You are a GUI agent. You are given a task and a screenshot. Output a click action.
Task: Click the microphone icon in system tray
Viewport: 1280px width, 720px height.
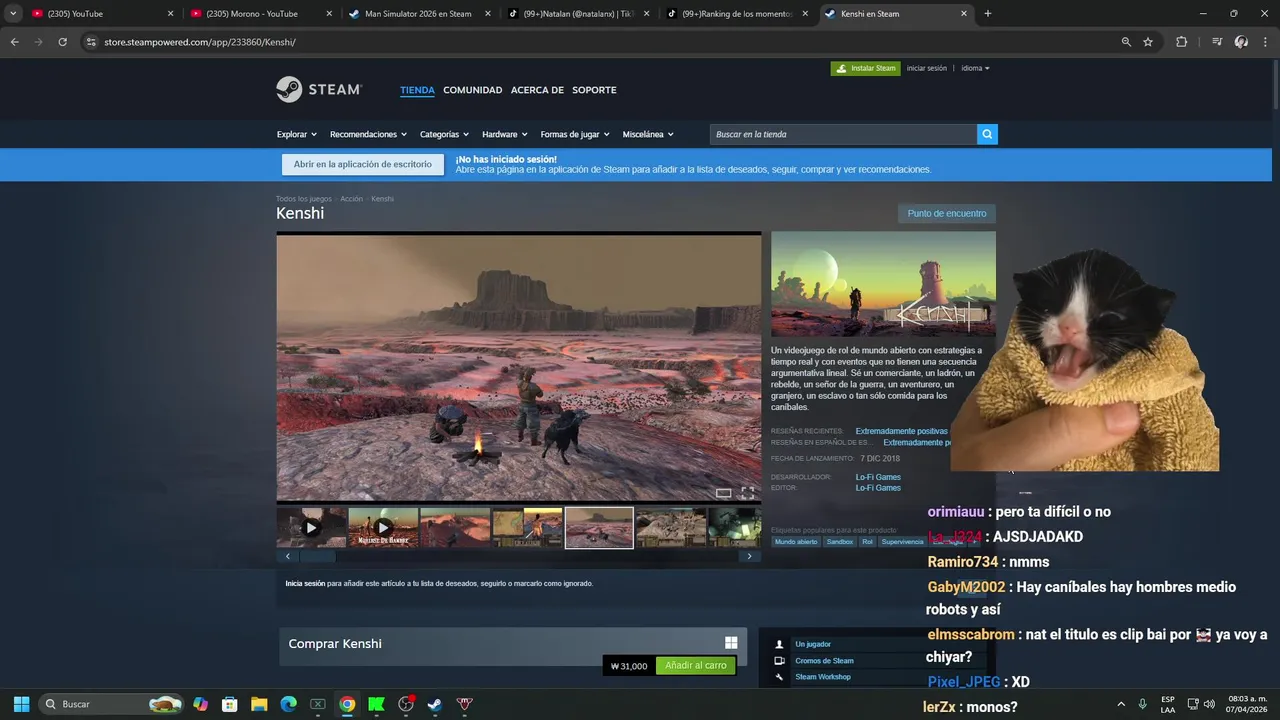pos(1143,704)
